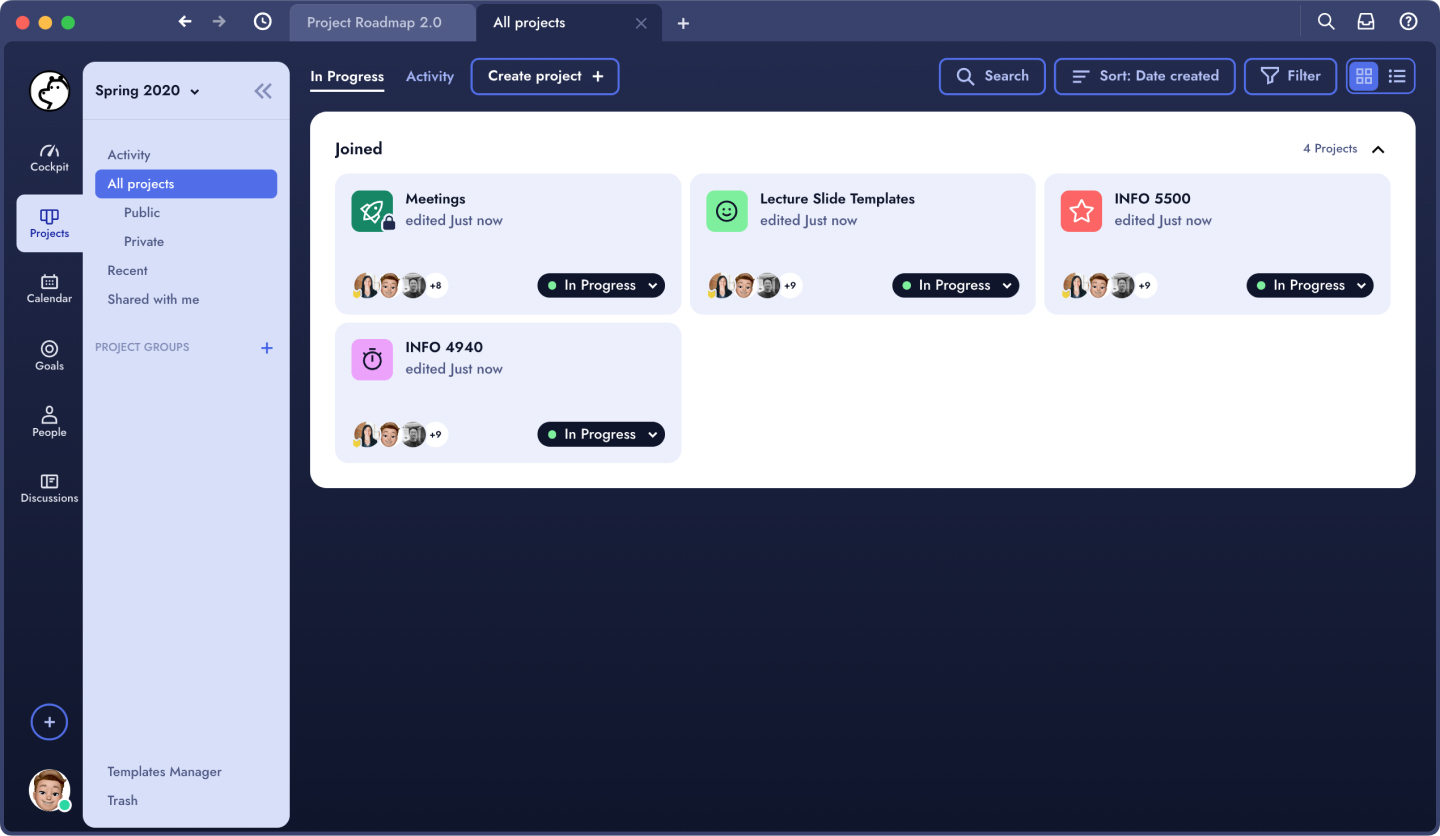Go back with the left arrow
The width and height of the screenshot is (1440, 836).
(184, 21)
